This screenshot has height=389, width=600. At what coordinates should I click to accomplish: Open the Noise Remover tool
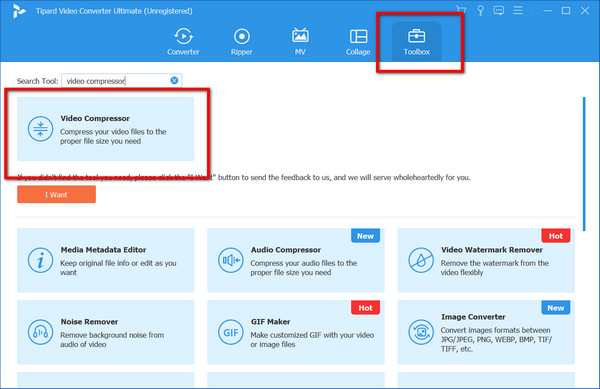106,332
